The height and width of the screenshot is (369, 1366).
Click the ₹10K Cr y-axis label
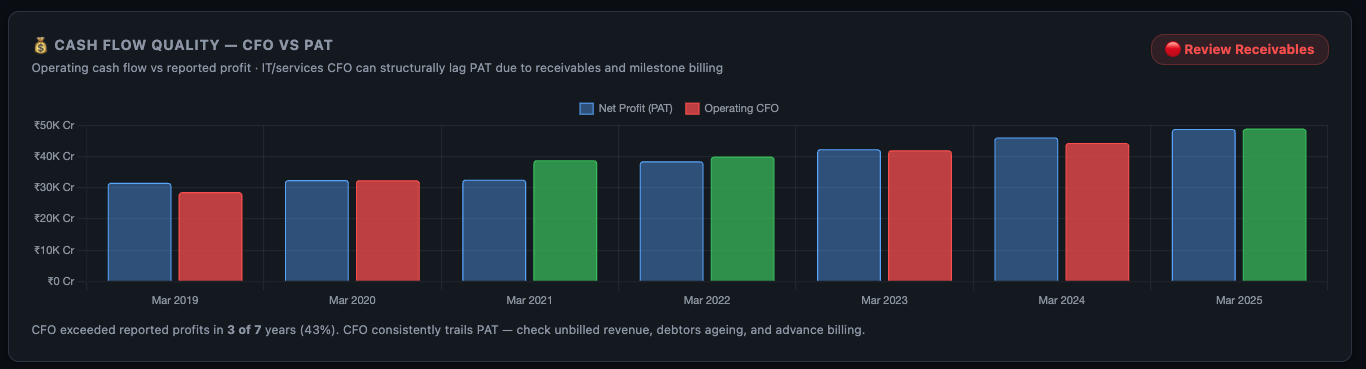(54, 250)
